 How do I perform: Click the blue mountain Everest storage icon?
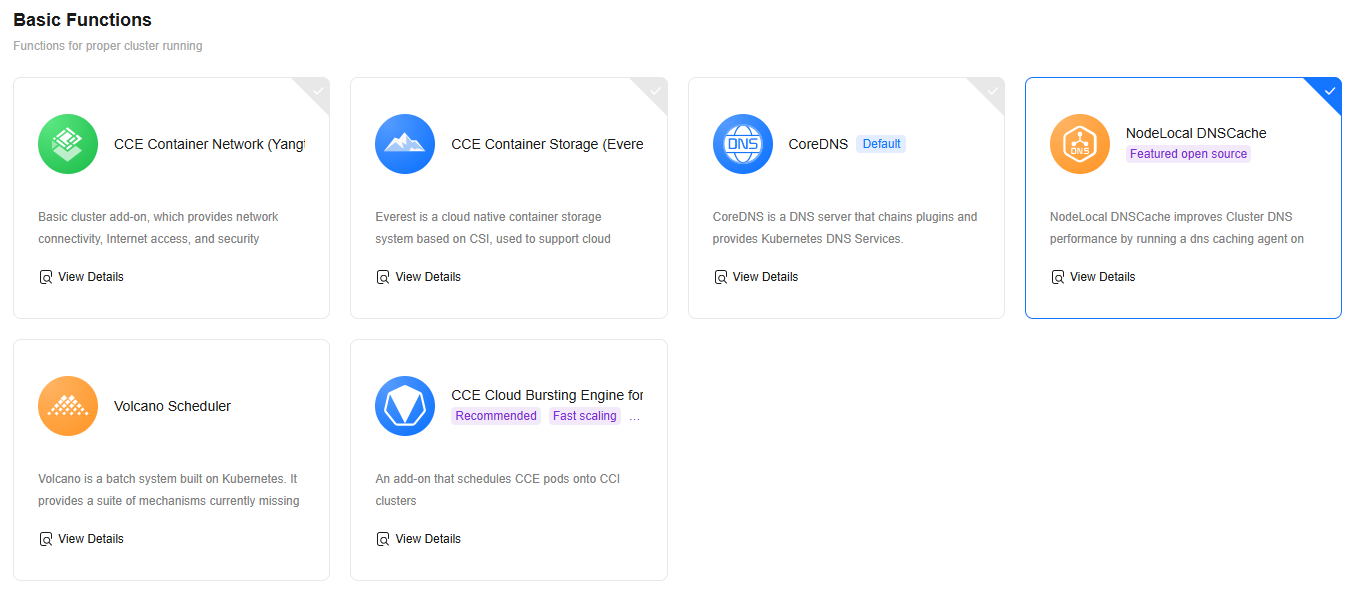[405, 144]
